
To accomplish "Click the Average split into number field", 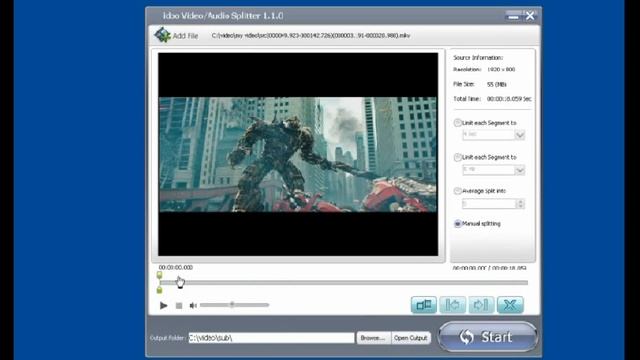I will click(x=489, y=204).
